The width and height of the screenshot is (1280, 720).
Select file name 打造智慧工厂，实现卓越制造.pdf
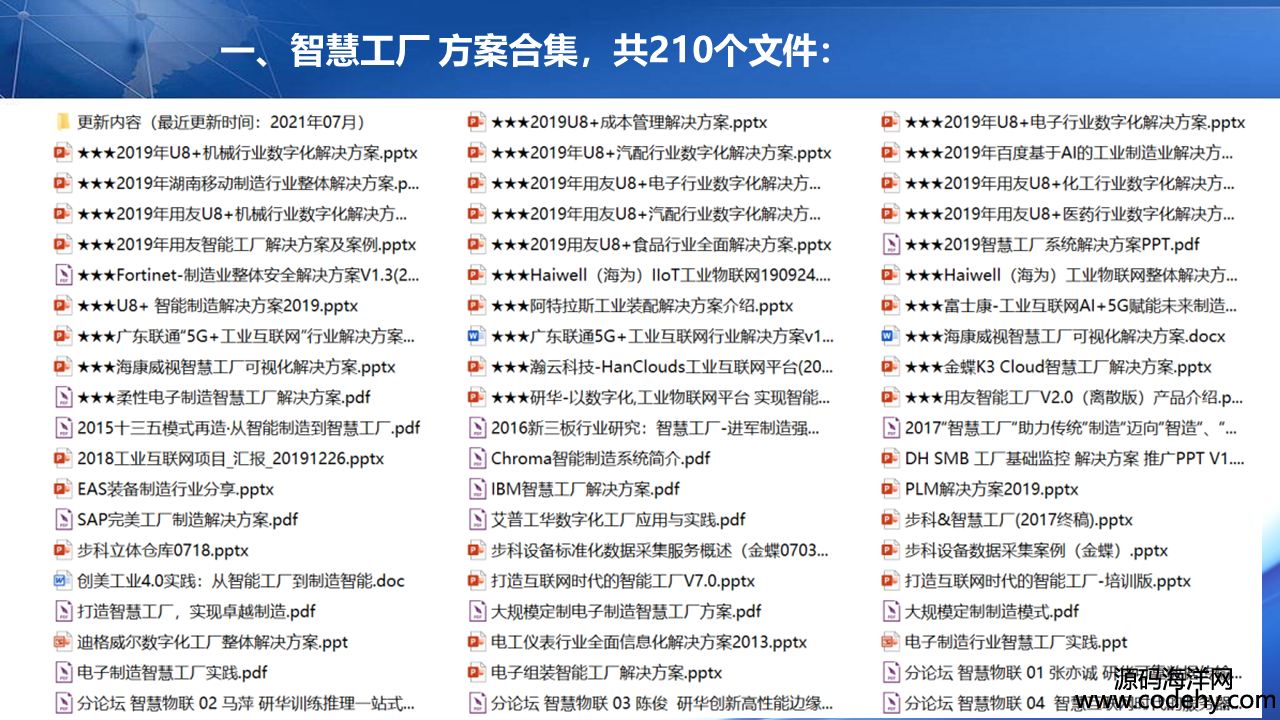coord(197,611)
